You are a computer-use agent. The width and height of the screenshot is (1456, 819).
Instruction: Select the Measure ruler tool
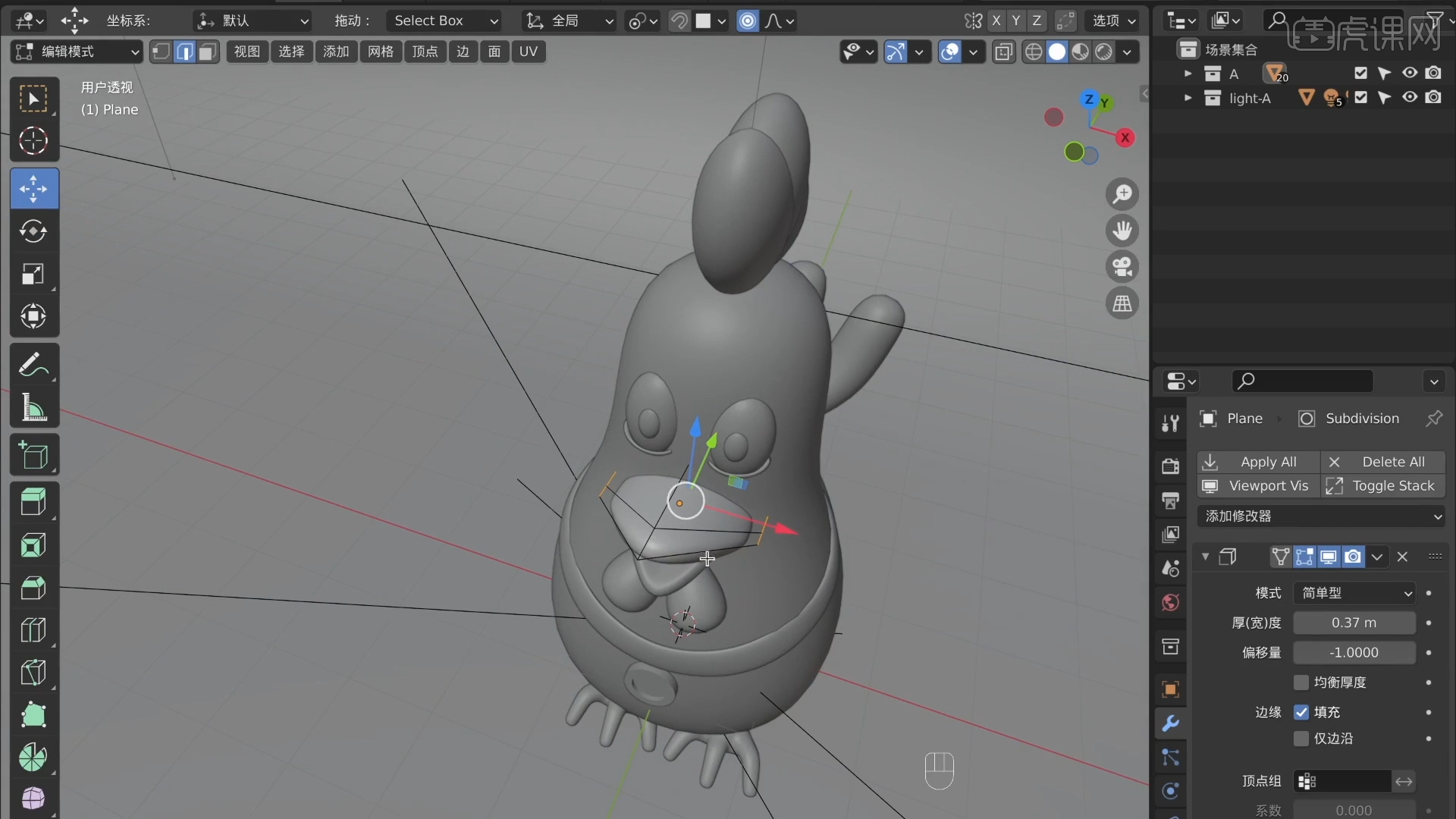33,408
